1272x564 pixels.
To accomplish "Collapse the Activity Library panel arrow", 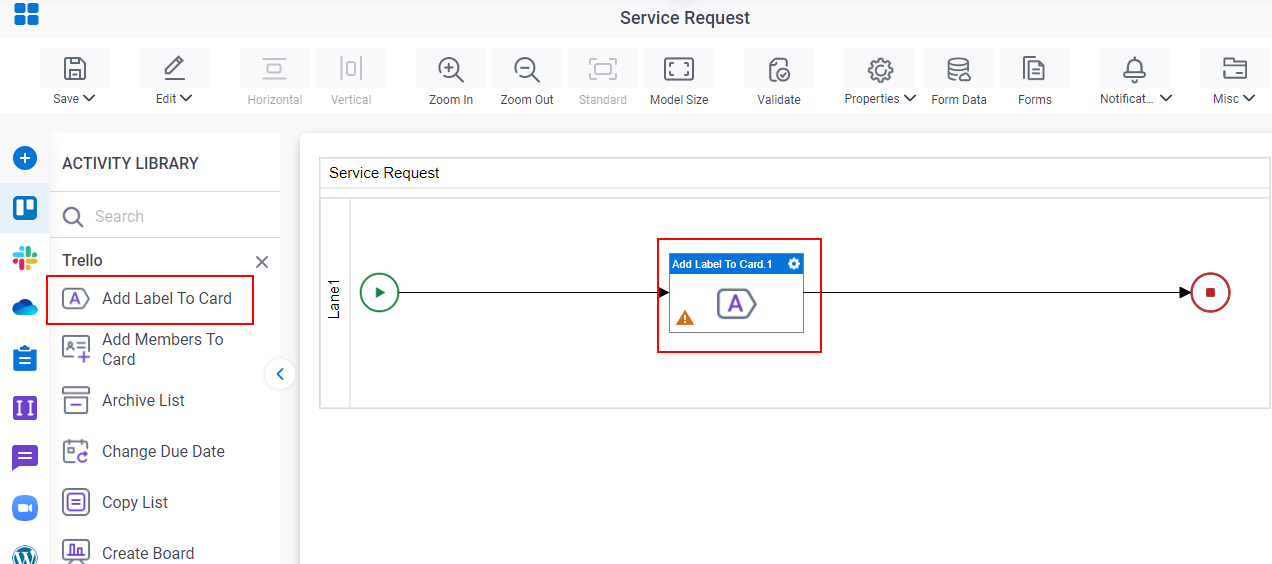I will click(280, 374).
